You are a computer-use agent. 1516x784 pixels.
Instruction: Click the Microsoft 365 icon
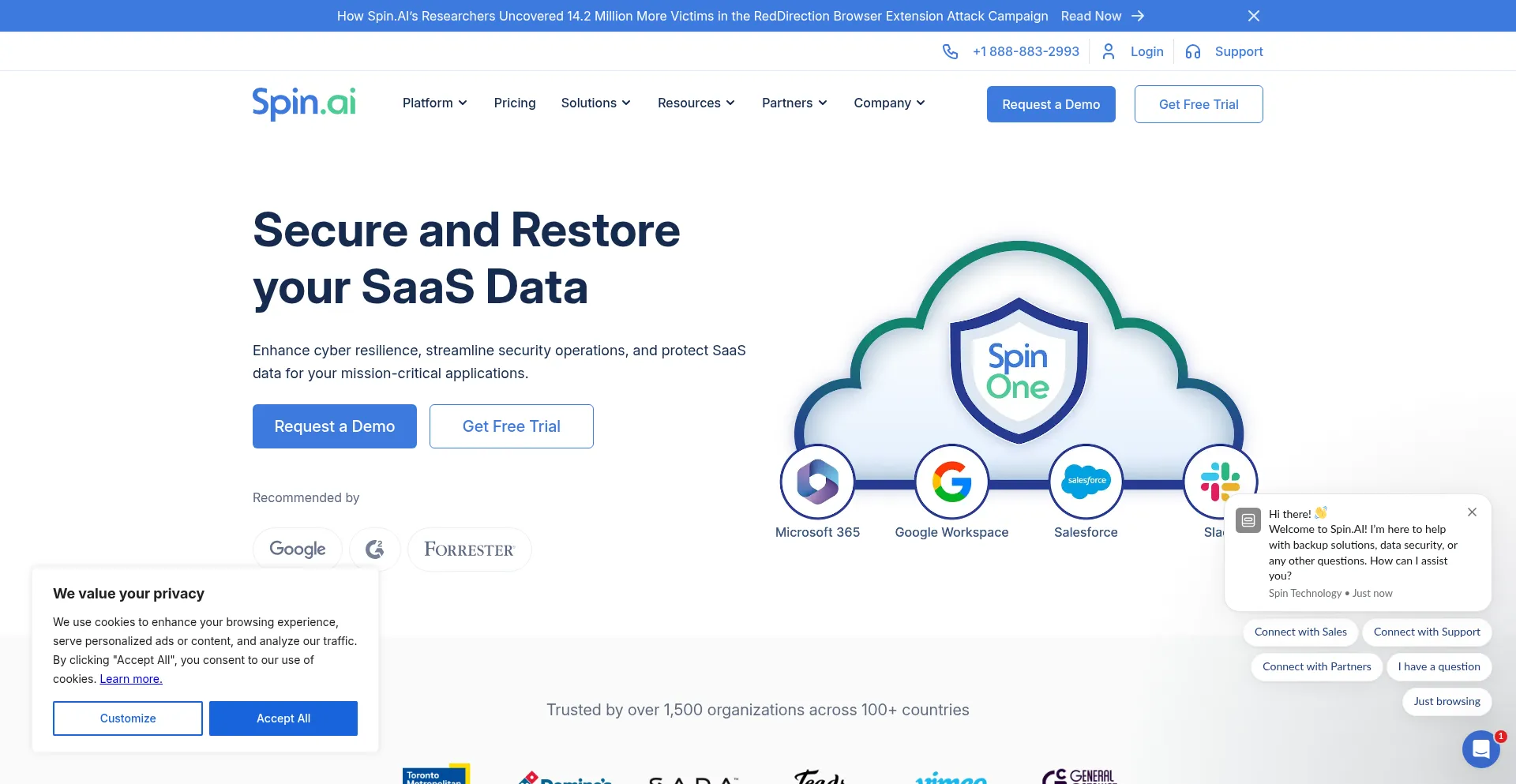(x=817, y=482)
